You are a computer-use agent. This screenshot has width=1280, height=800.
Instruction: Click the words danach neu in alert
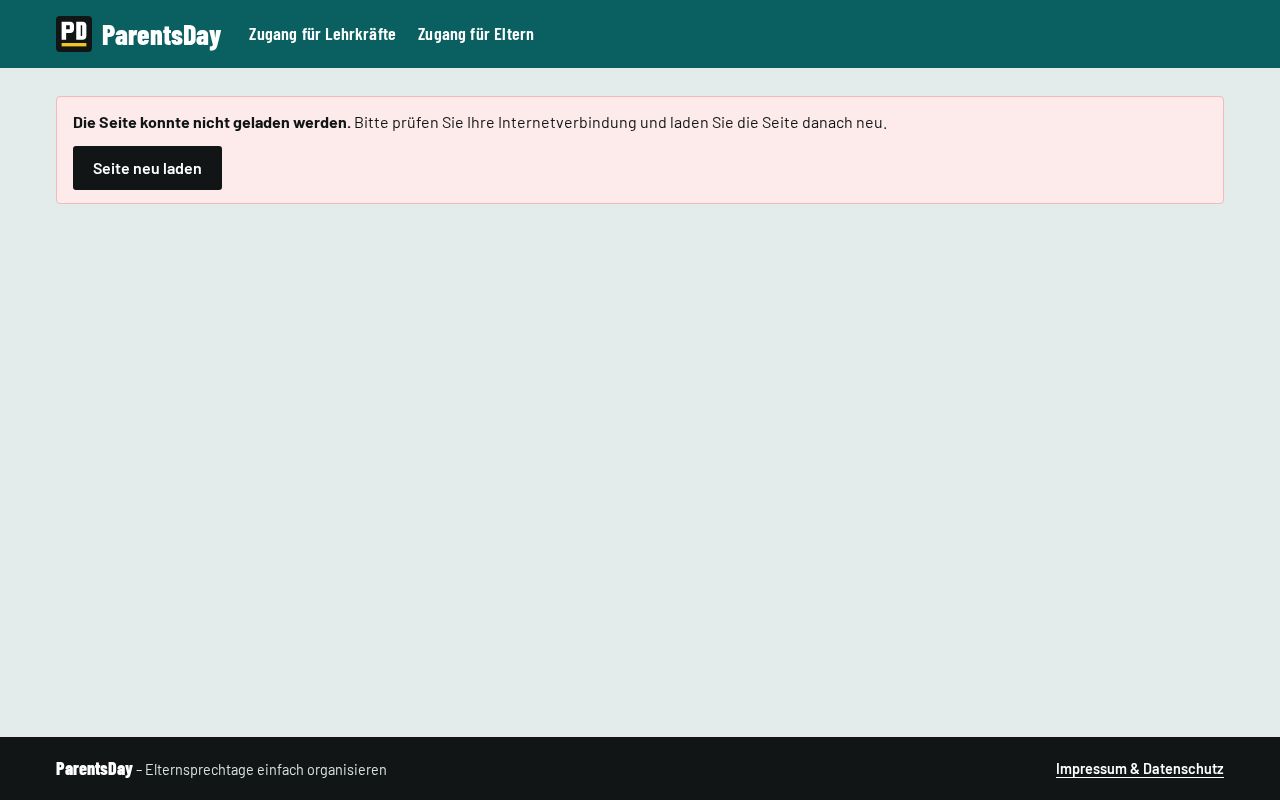pos(843,122)
